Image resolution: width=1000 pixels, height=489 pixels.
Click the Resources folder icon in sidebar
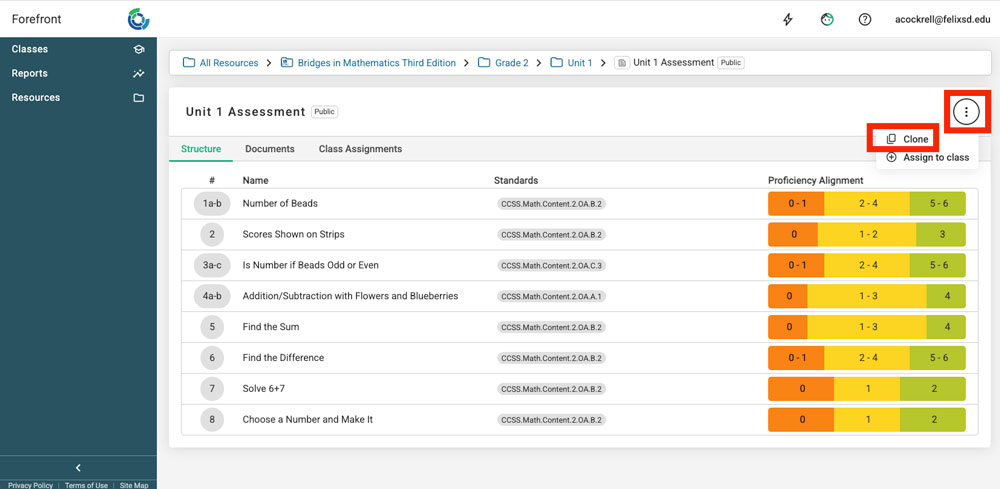(139, 98)
